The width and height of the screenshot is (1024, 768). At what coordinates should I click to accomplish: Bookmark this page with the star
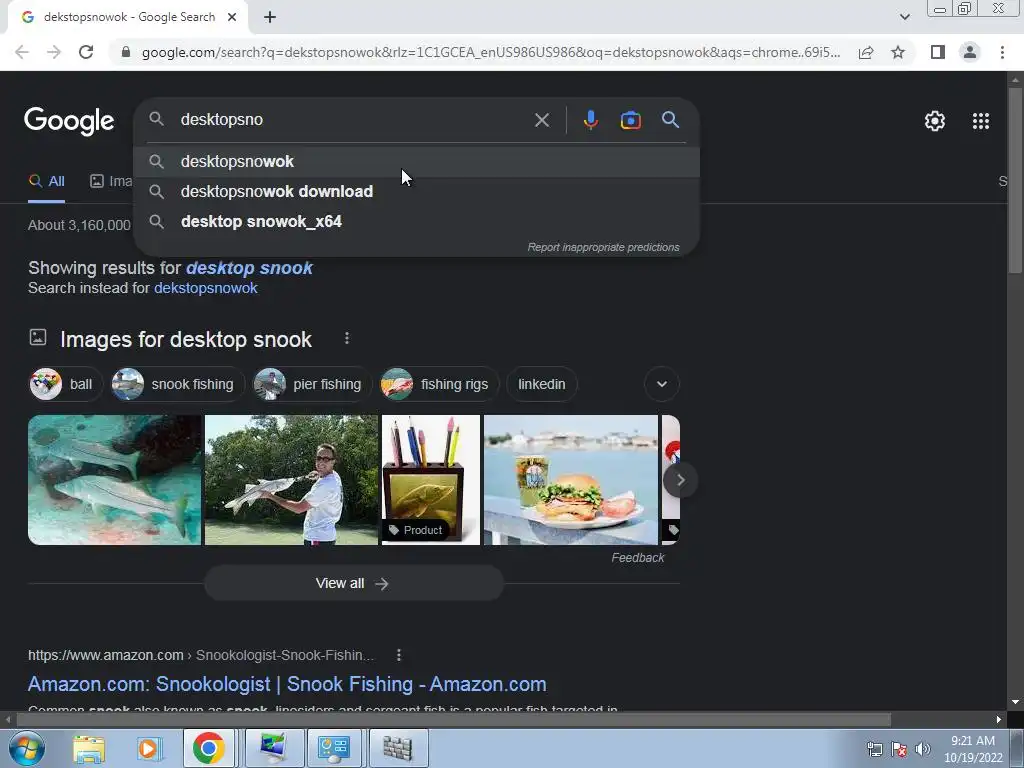click(x=898, y=52)
